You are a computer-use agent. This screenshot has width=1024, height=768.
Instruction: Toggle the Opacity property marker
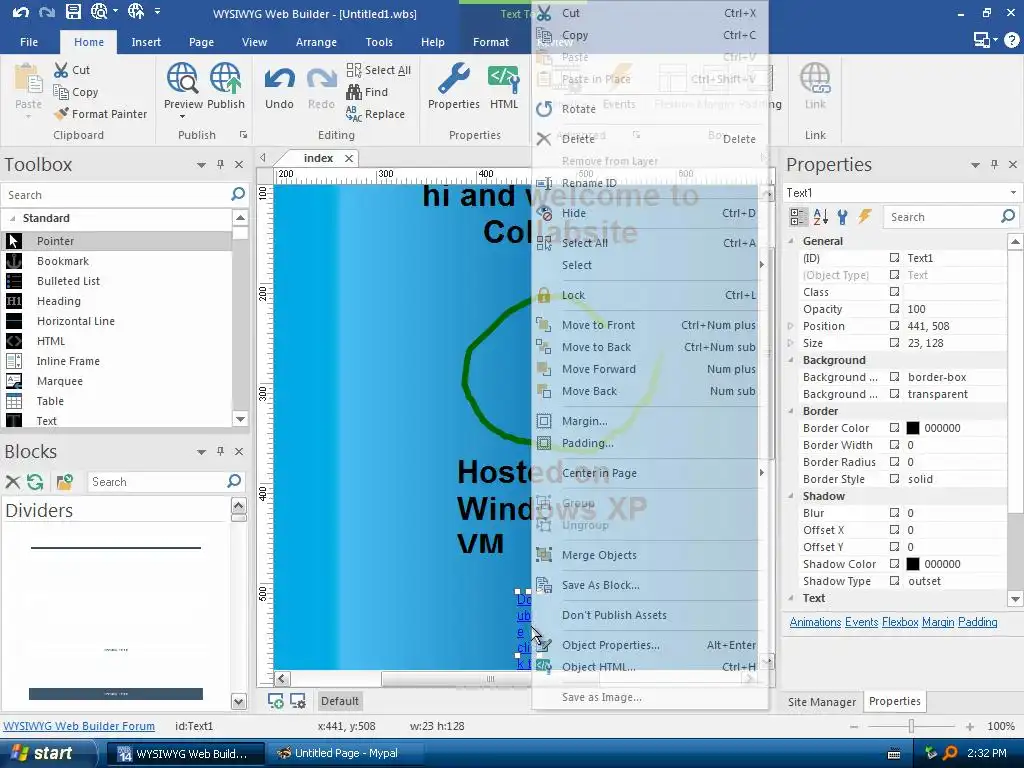[x=894, y=309]
